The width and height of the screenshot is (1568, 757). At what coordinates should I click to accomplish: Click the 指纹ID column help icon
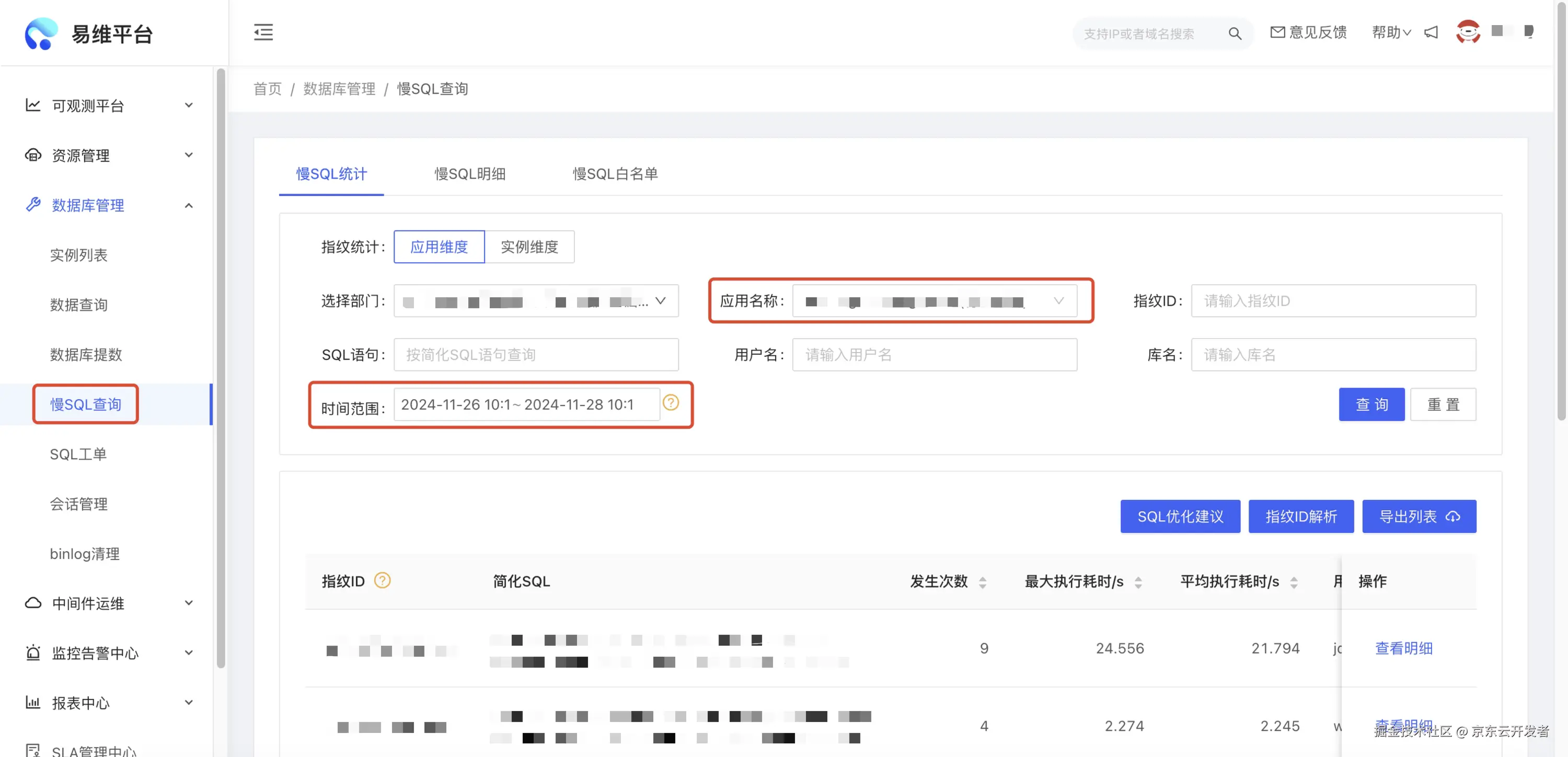(x=382, y=580)
